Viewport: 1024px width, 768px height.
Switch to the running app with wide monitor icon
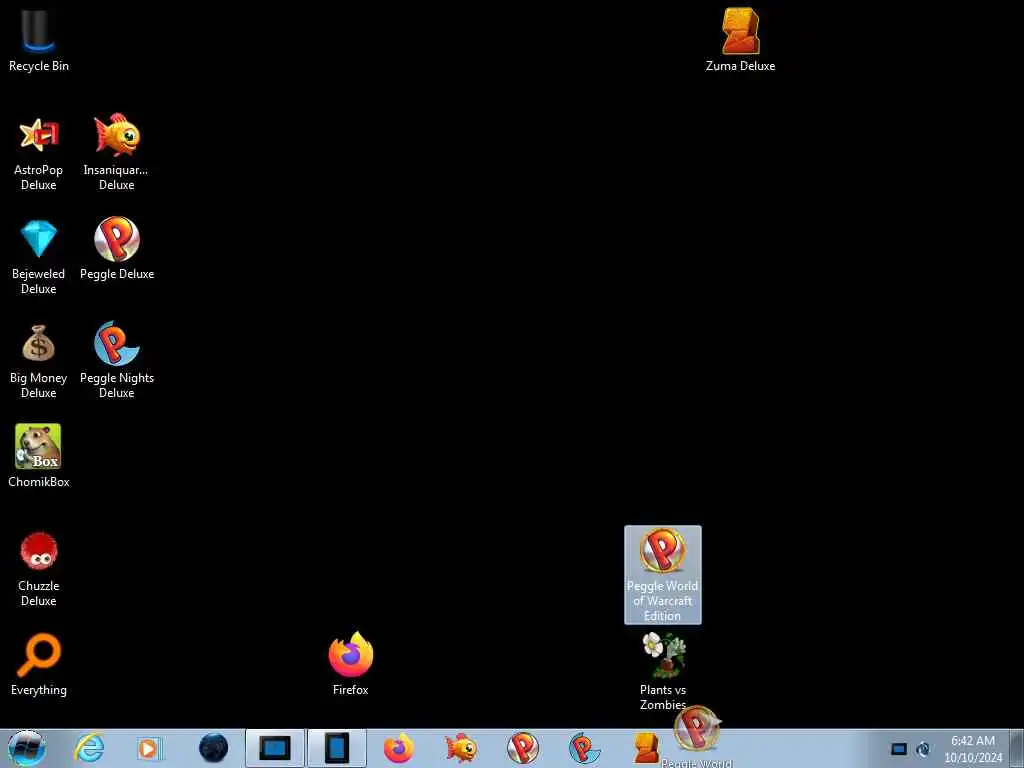click(275, 748)
